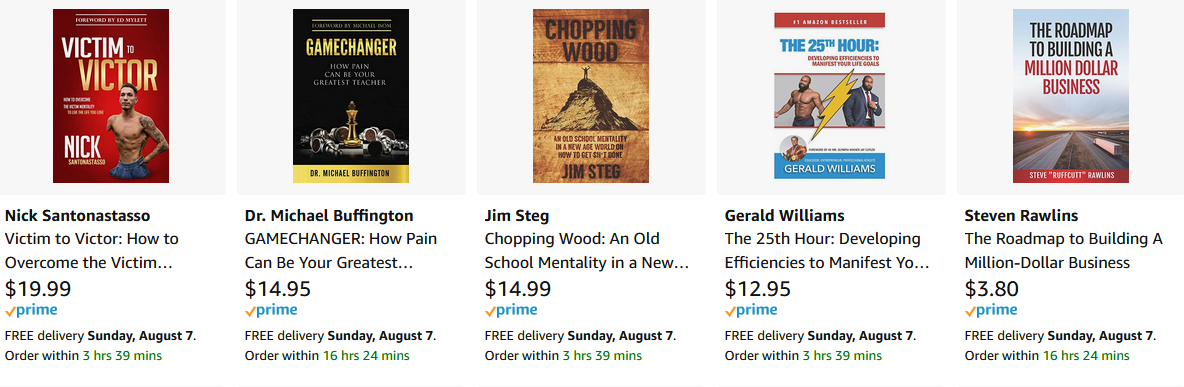This screenshot has width=1184, height=387.
Task: Click Prime badge under the $3.80 price
Action: click(x=991, y=310)
